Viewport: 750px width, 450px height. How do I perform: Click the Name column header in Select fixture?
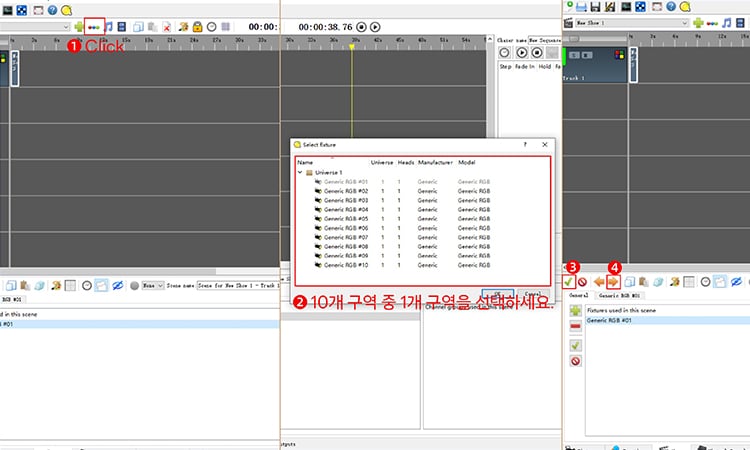click(305, 163)
